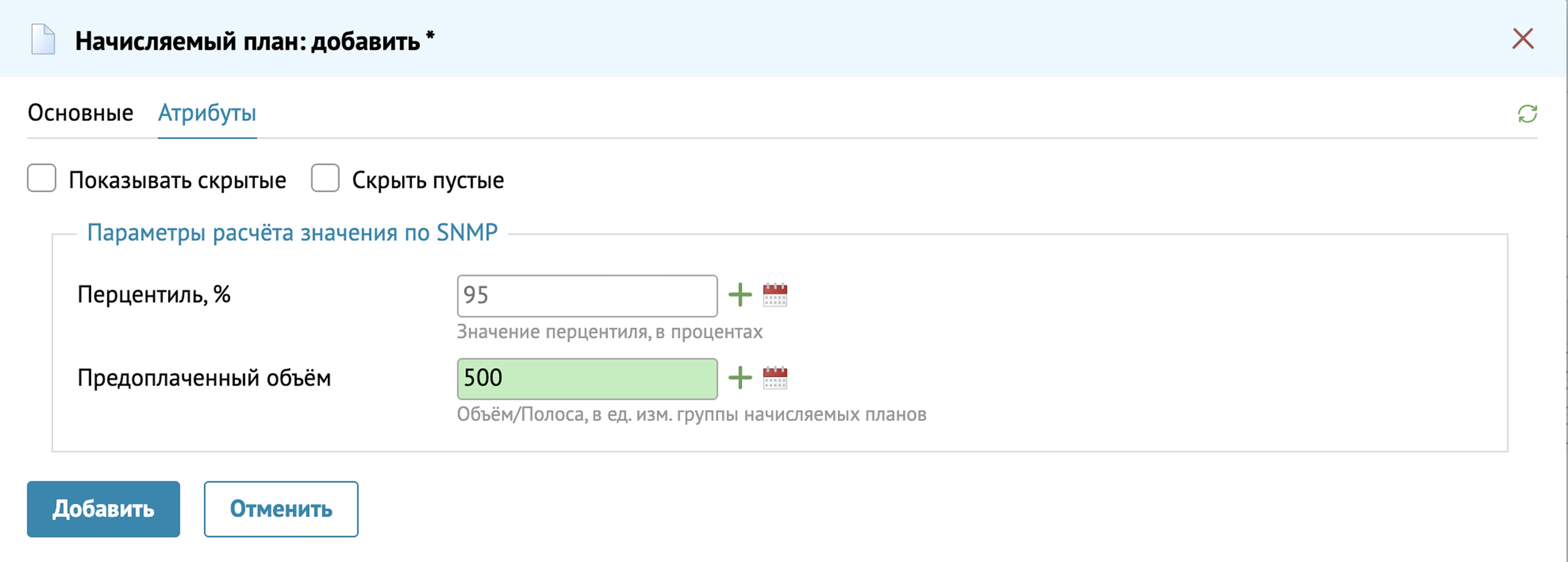Click the hint 'Значение перцентиля, в процентах'
The height and width of the screenshot is (562, 1568).
609,332
